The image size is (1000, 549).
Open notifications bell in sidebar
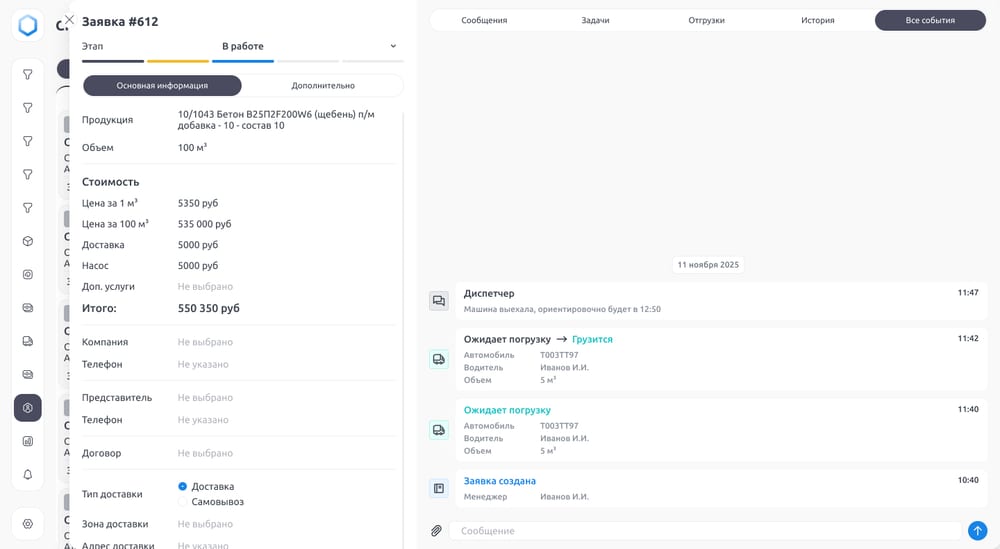click(x=28, y=474)
